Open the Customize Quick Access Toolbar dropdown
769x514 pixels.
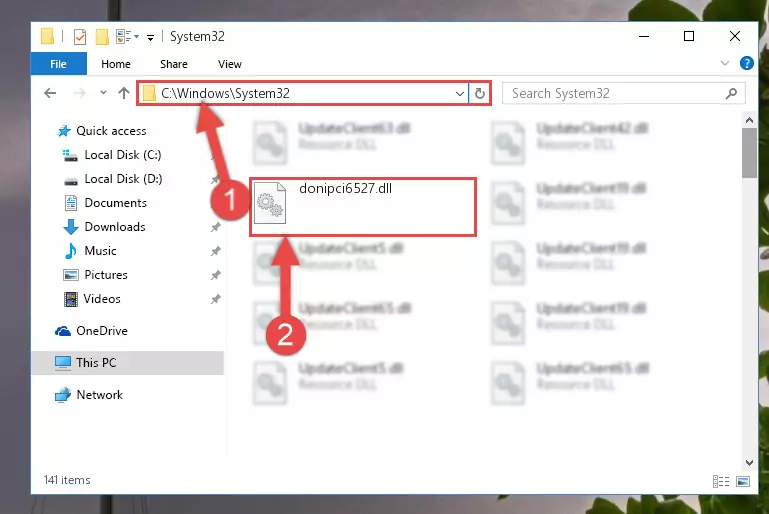pos(150,37)
